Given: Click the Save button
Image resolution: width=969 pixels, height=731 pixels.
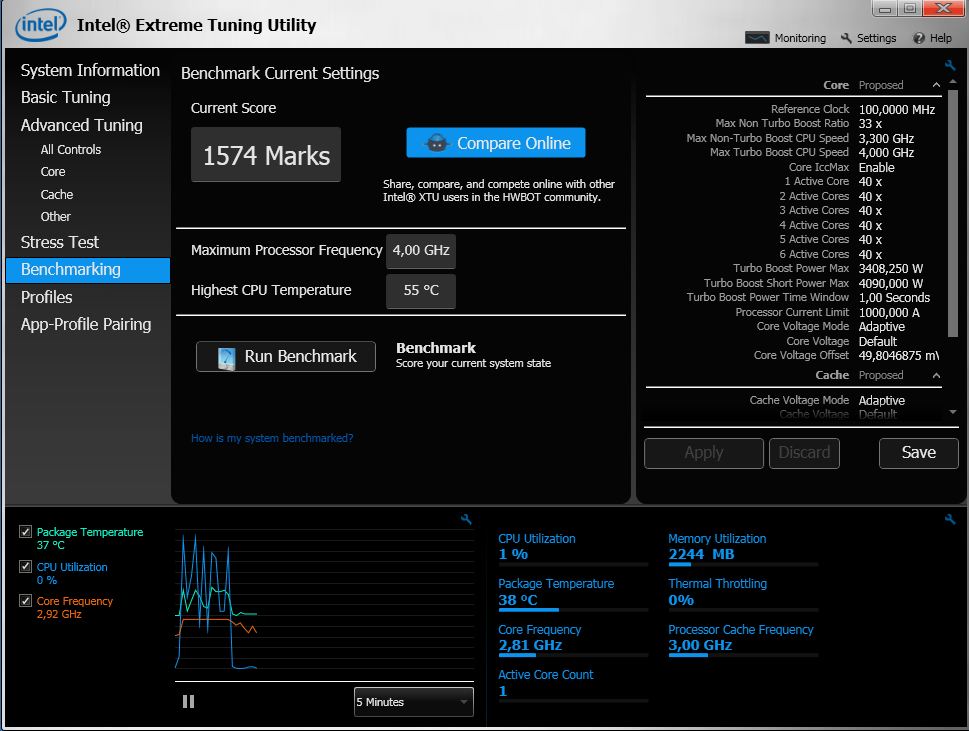Looking at the screenshot, I should coord(918,453).
